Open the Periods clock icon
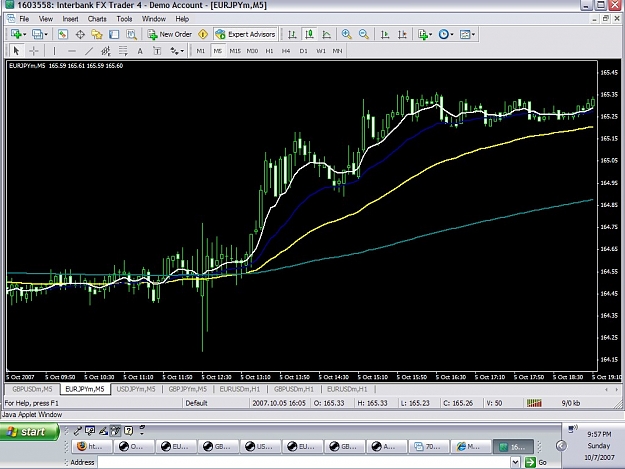The width and height of the screenshot is (625, 469). 443,34
